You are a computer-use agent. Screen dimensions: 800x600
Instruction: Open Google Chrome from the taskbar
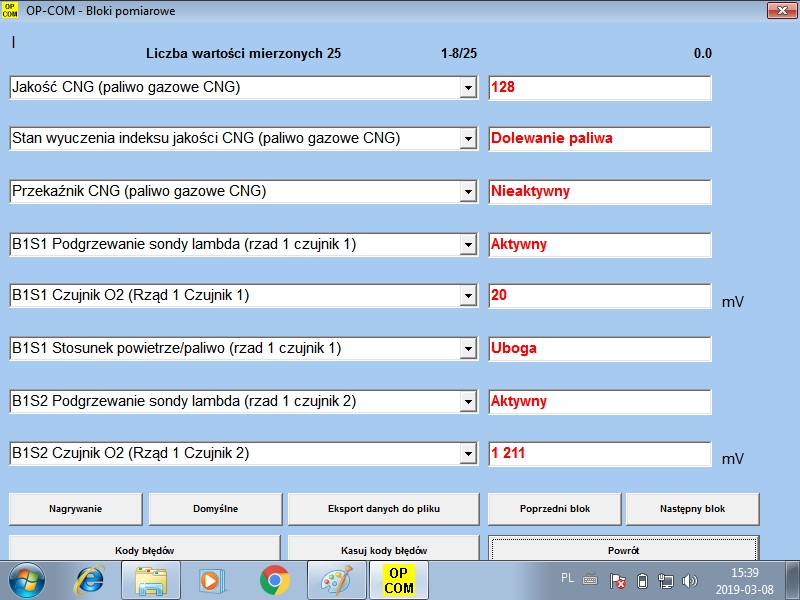(x=275, y=580)
